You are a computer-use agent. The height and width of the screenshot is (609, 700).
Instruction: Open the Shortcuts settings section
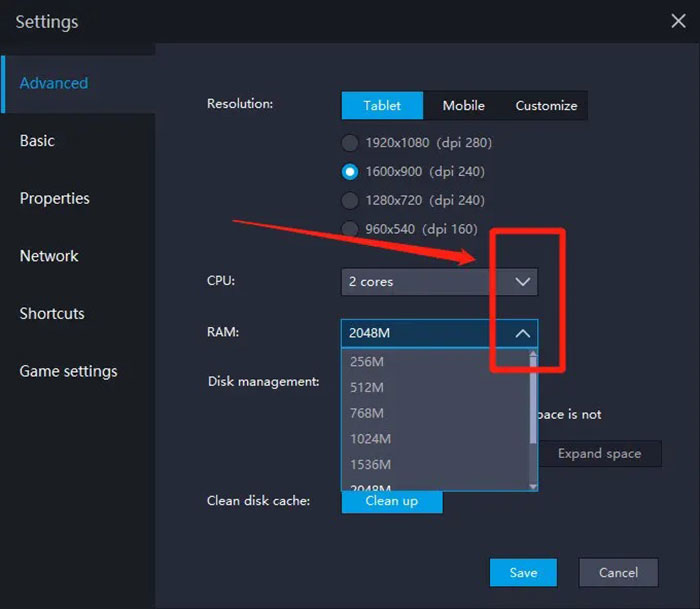pyautogui.click(x=52, y=313)
